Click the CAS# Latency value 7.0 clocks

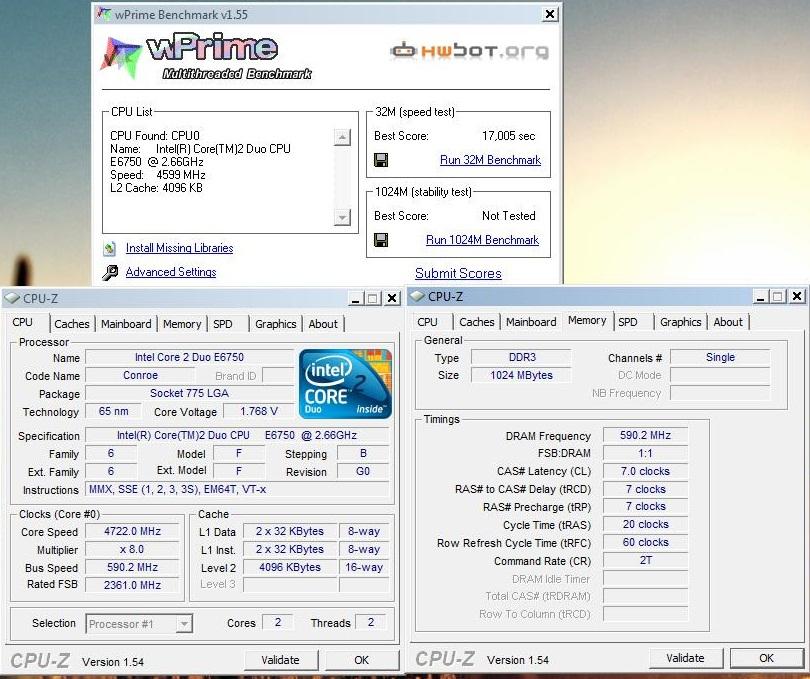pyautogui.click(x=645, y=471)
